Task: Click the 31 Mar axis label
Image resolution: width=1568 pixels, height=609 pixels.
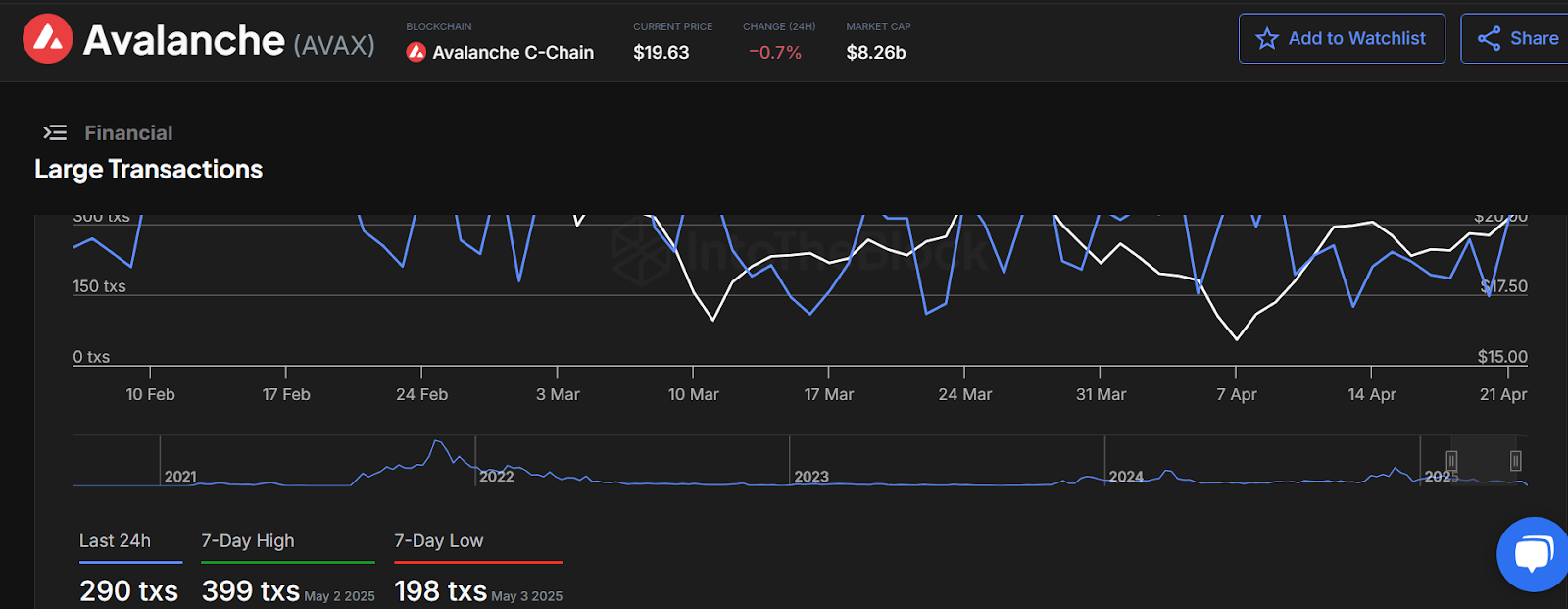Action: [1102, 394]
